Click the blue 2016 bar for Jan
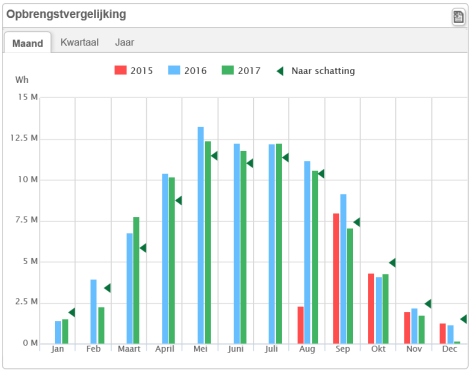 pos(58,332)
